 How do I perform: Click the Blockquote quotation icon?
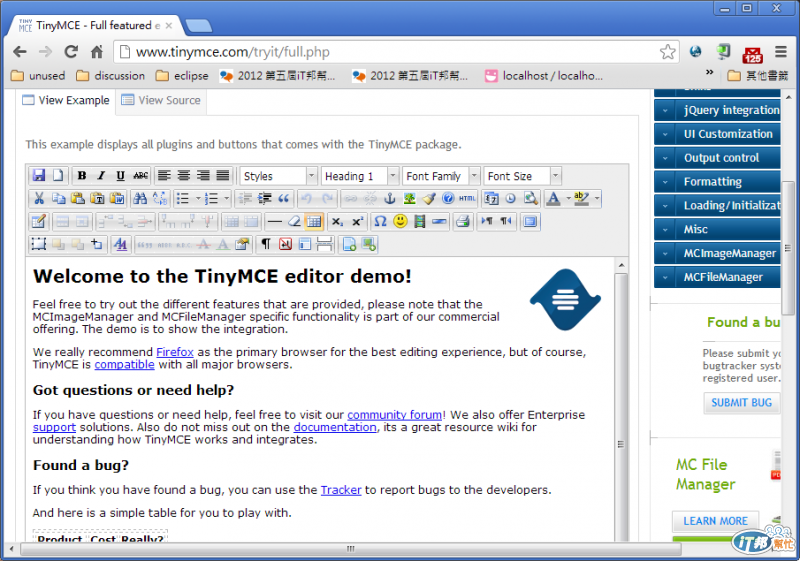coord(284,198)
